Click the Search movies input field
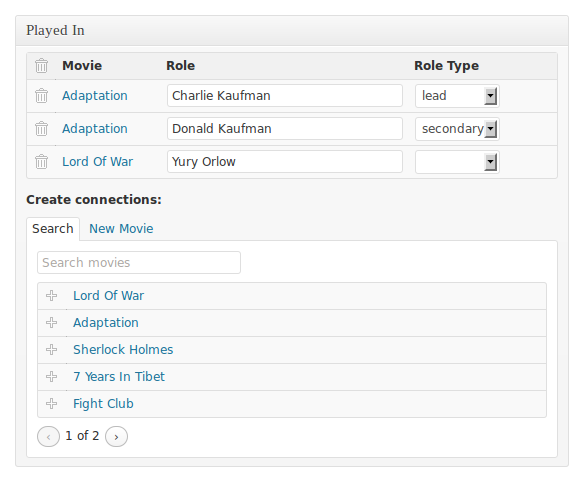This screenshot has width=584, height=482. point(139,263)
